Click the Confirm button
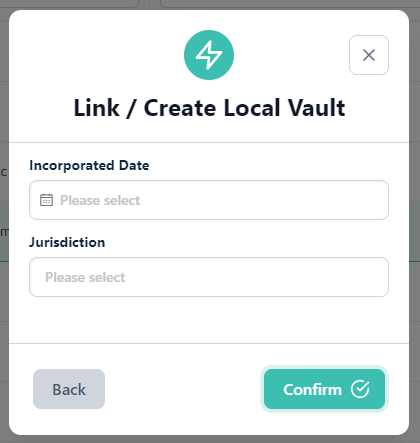Image resolution: width=420 pixels, height=443 pixels. 324,389
